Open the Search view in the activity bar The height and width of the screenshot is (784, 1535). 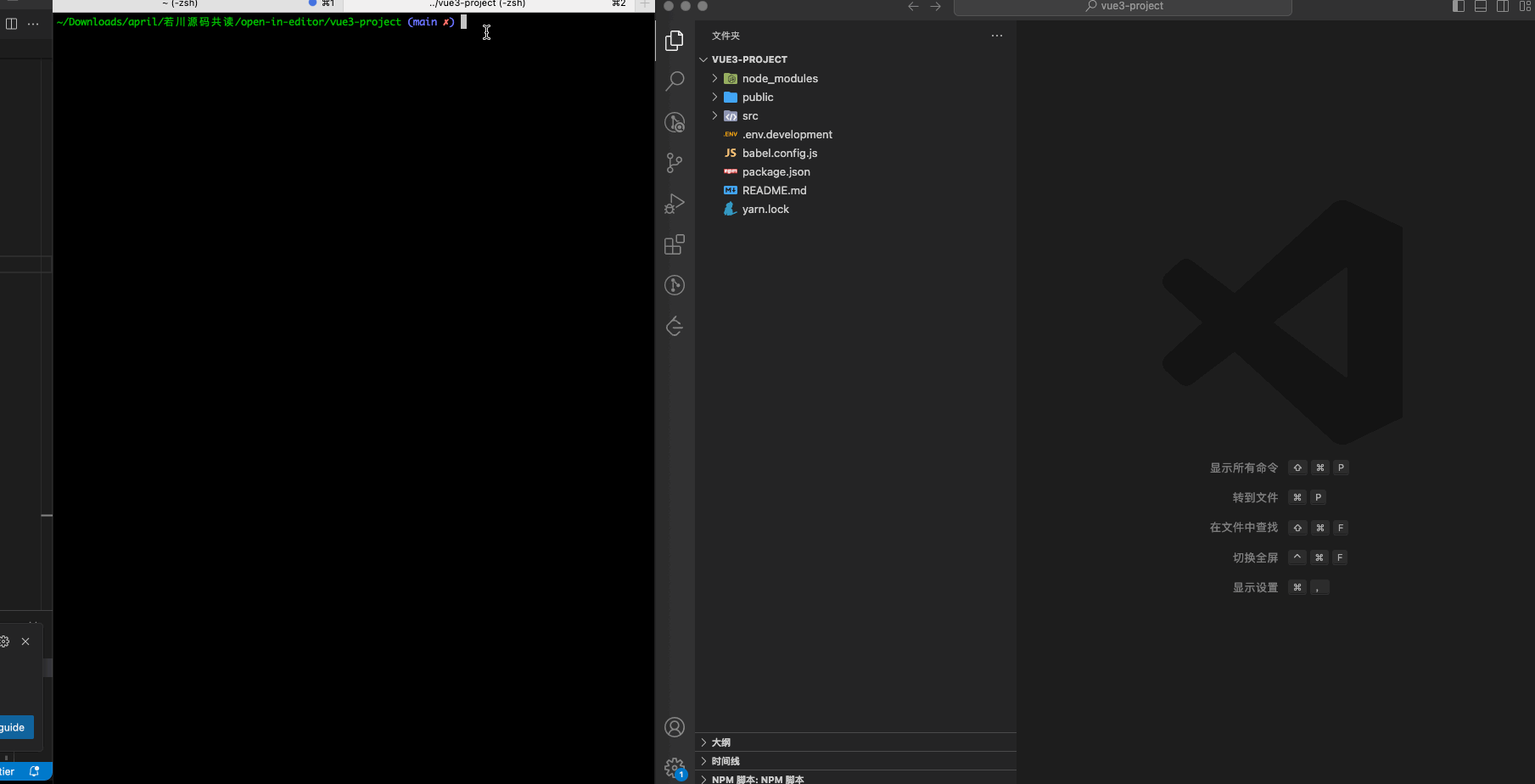coord(675,81)
